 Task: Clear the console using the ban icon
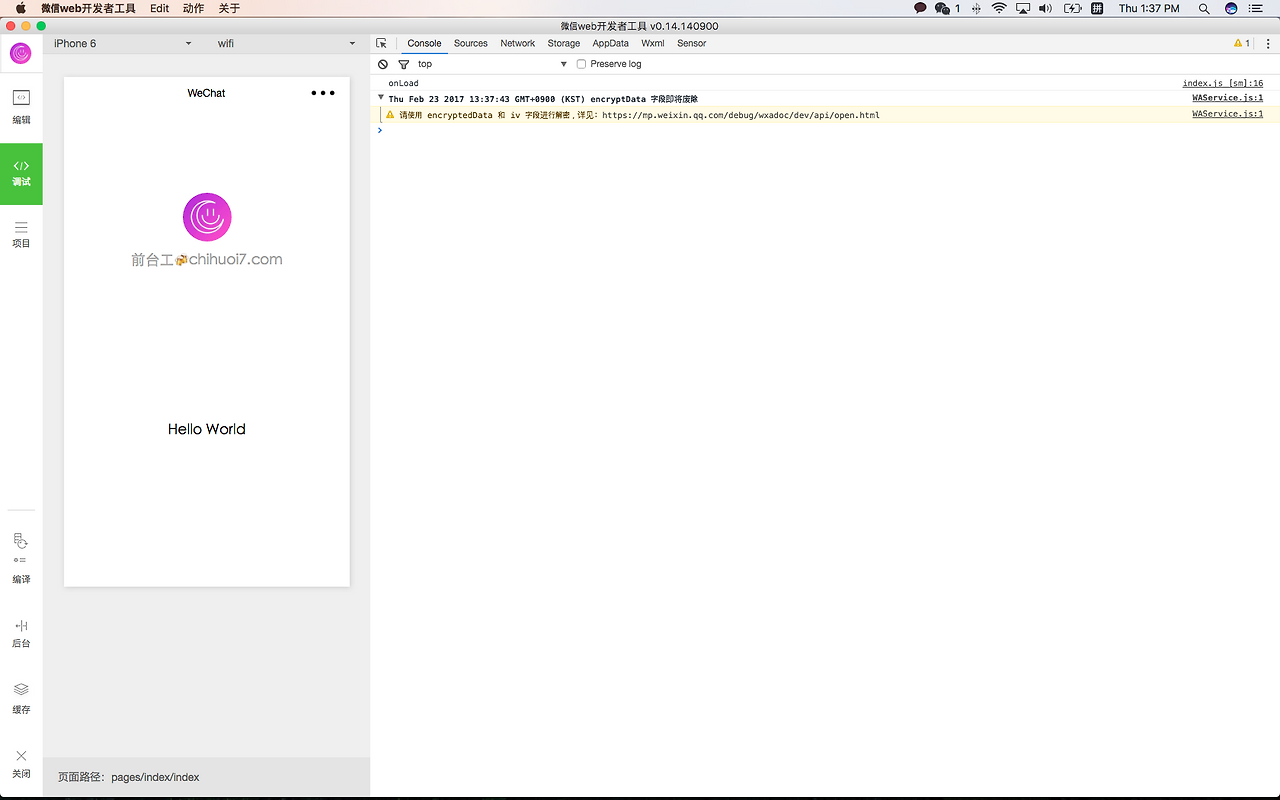(x=383, y=63)
